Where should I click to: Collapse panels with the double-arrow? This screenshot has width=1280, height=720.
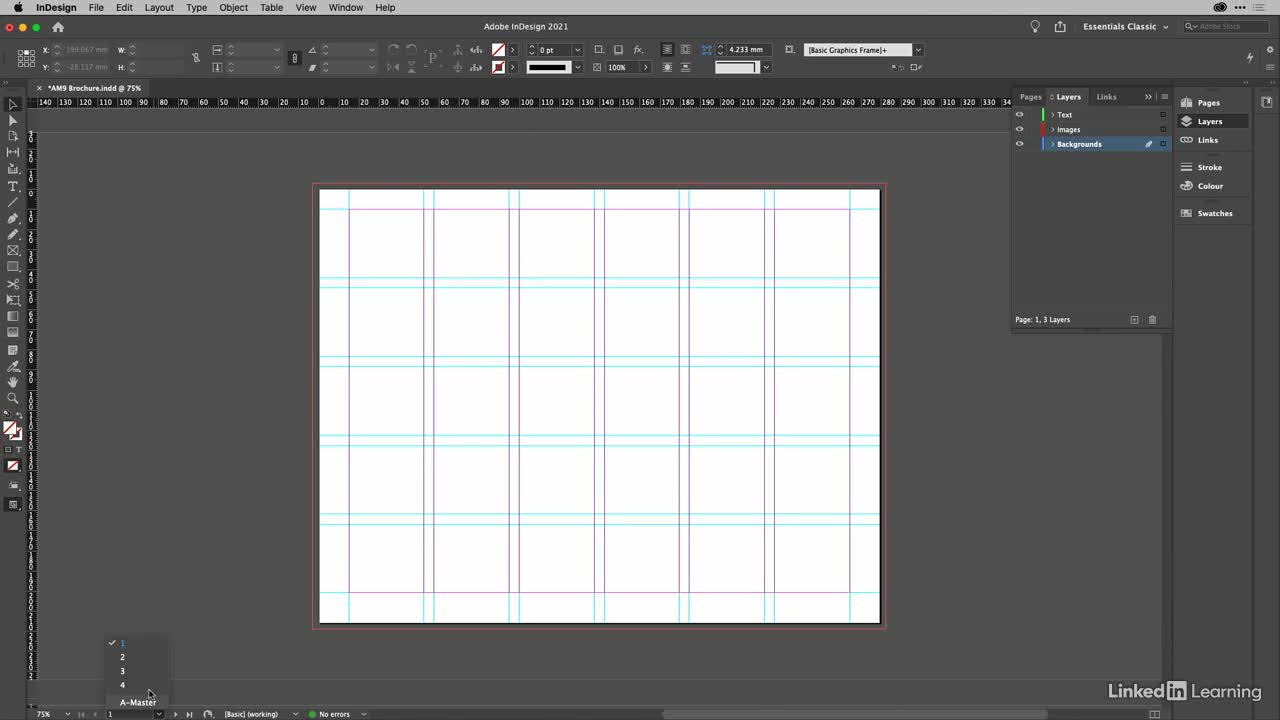[x=1148, y=97]
